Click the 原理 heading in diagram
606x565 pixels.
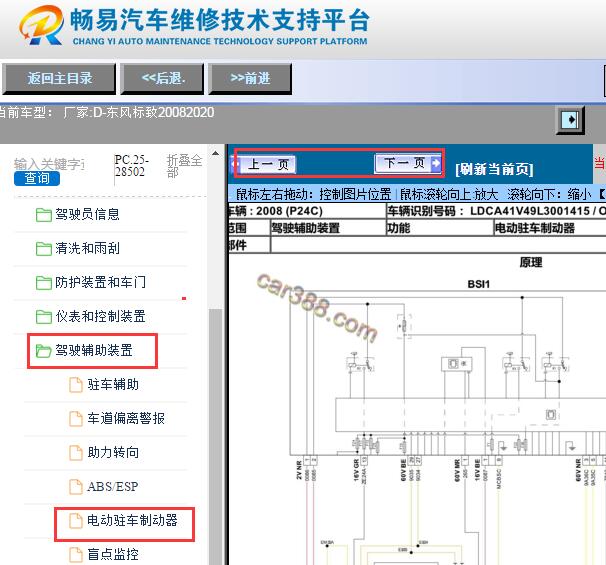531,262
